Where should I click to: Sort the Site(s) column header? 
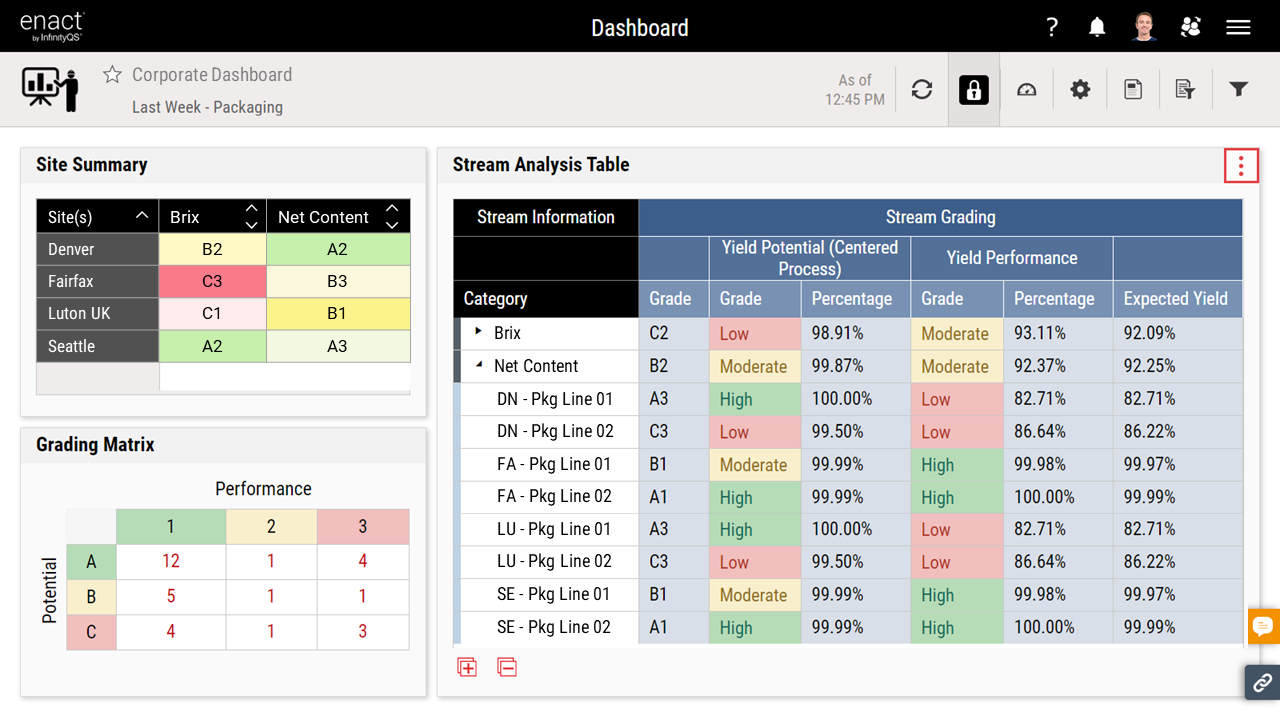[x=142, y=216]
